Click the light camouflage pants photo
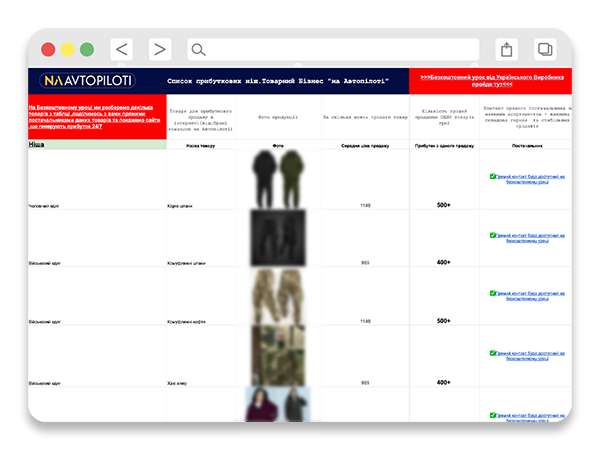 pyautogui.click(x=278, y=295)
